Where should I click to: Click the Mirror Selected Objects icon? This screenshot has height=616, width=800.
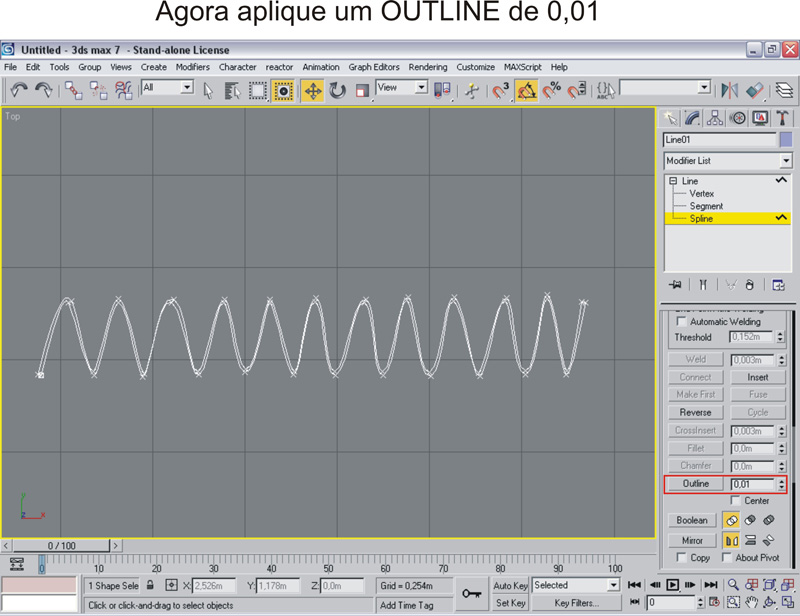tap(730, 91)
